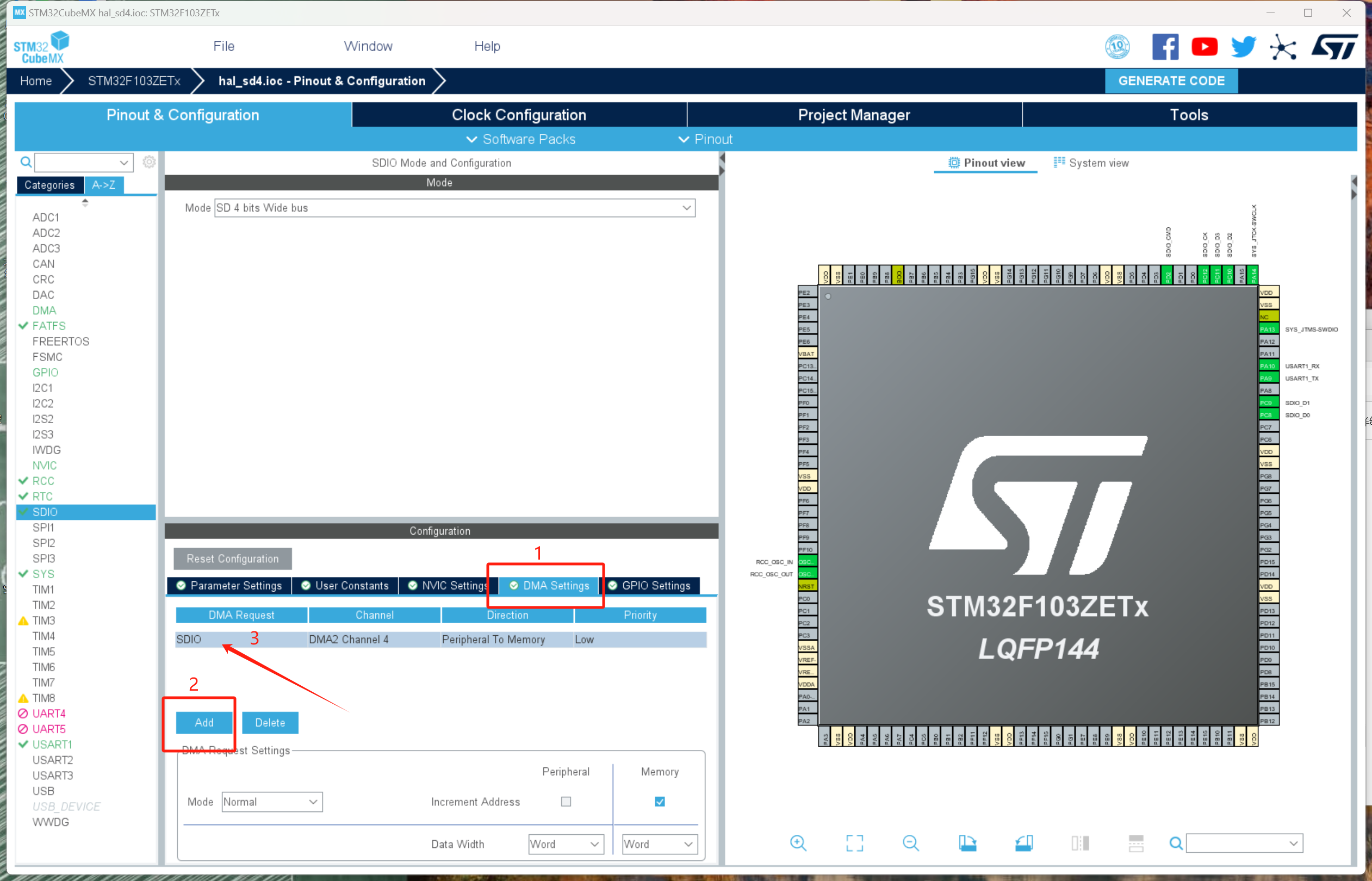The image size is (1372, 881).
Task: Click the peripheral search magnifier icon
Action: (x=26, y=162)
